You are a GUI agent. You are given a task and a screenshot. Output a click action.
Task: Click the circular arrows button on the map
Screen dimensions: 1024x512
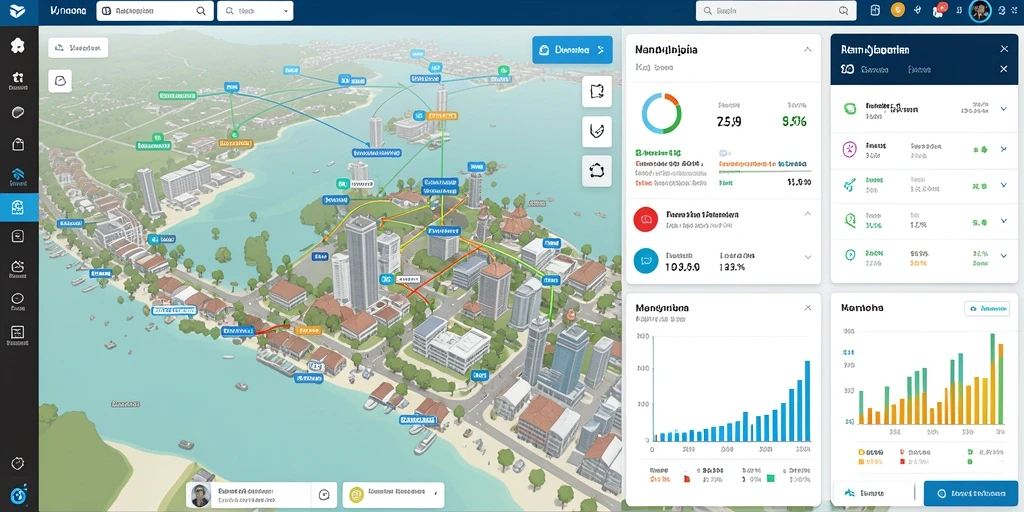click(597, 171)
